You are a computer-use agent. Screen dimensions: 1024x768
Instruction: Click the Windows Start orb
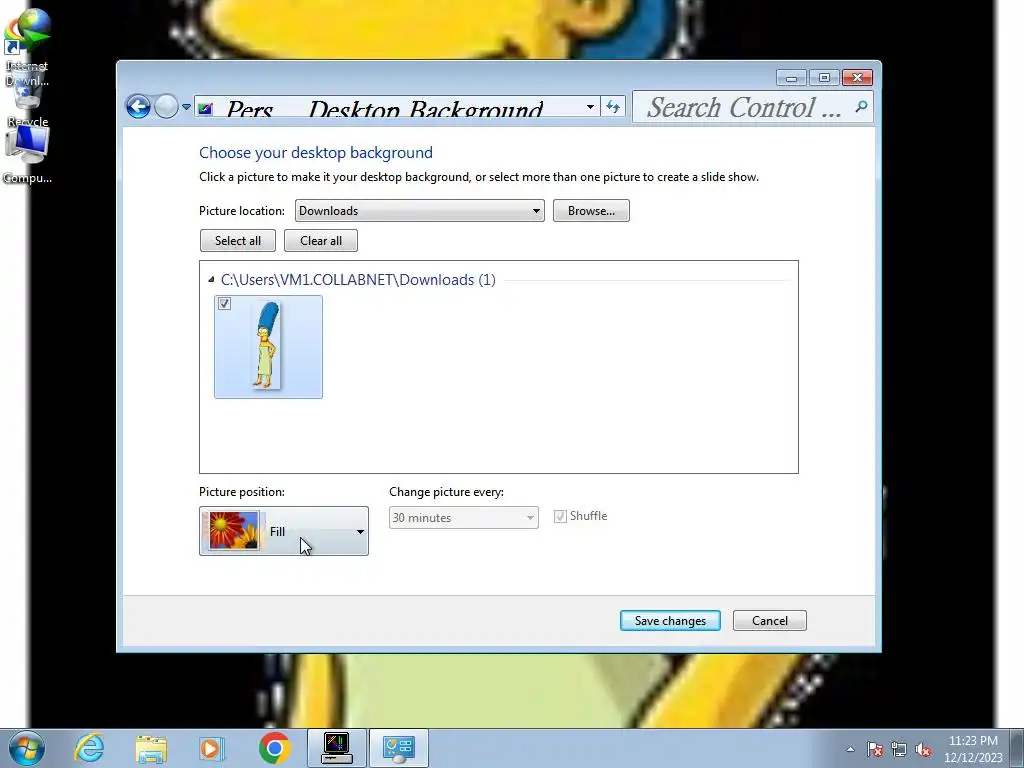(x=27, y=748)
